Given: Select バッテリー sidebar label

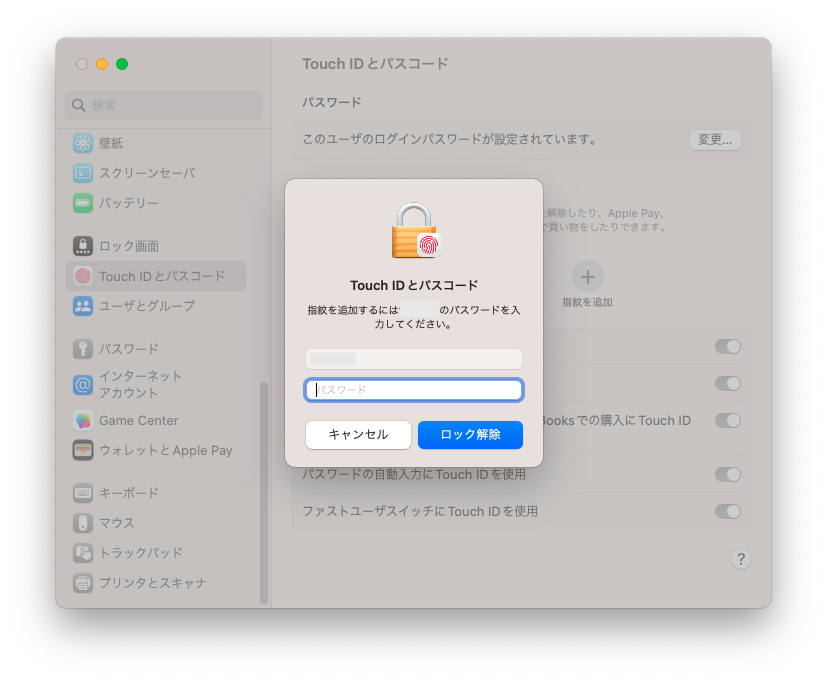Looking at the screenshot, I should [129, 203].
